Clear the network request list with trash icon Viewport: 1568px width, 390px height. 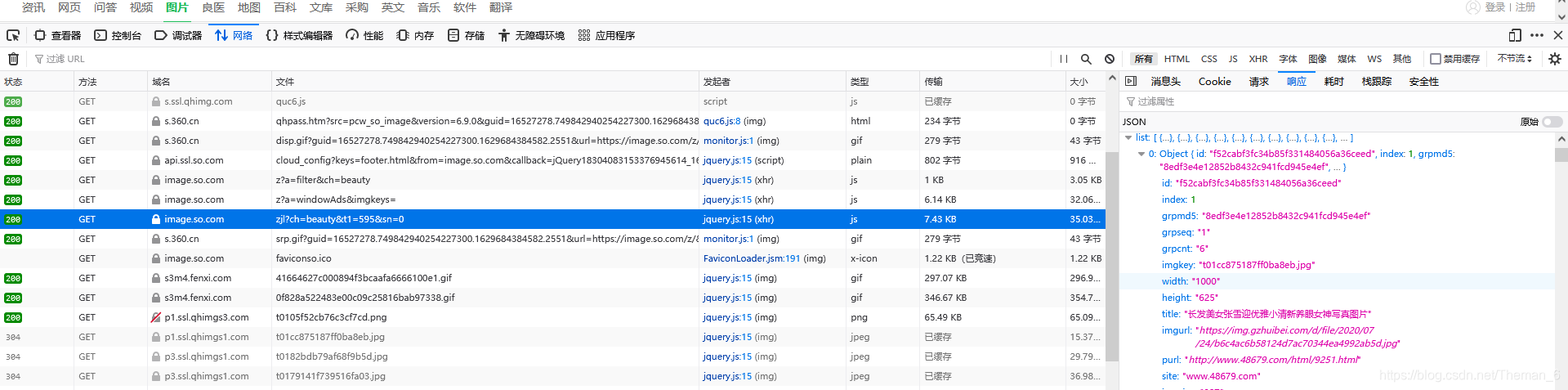[13, 59]
